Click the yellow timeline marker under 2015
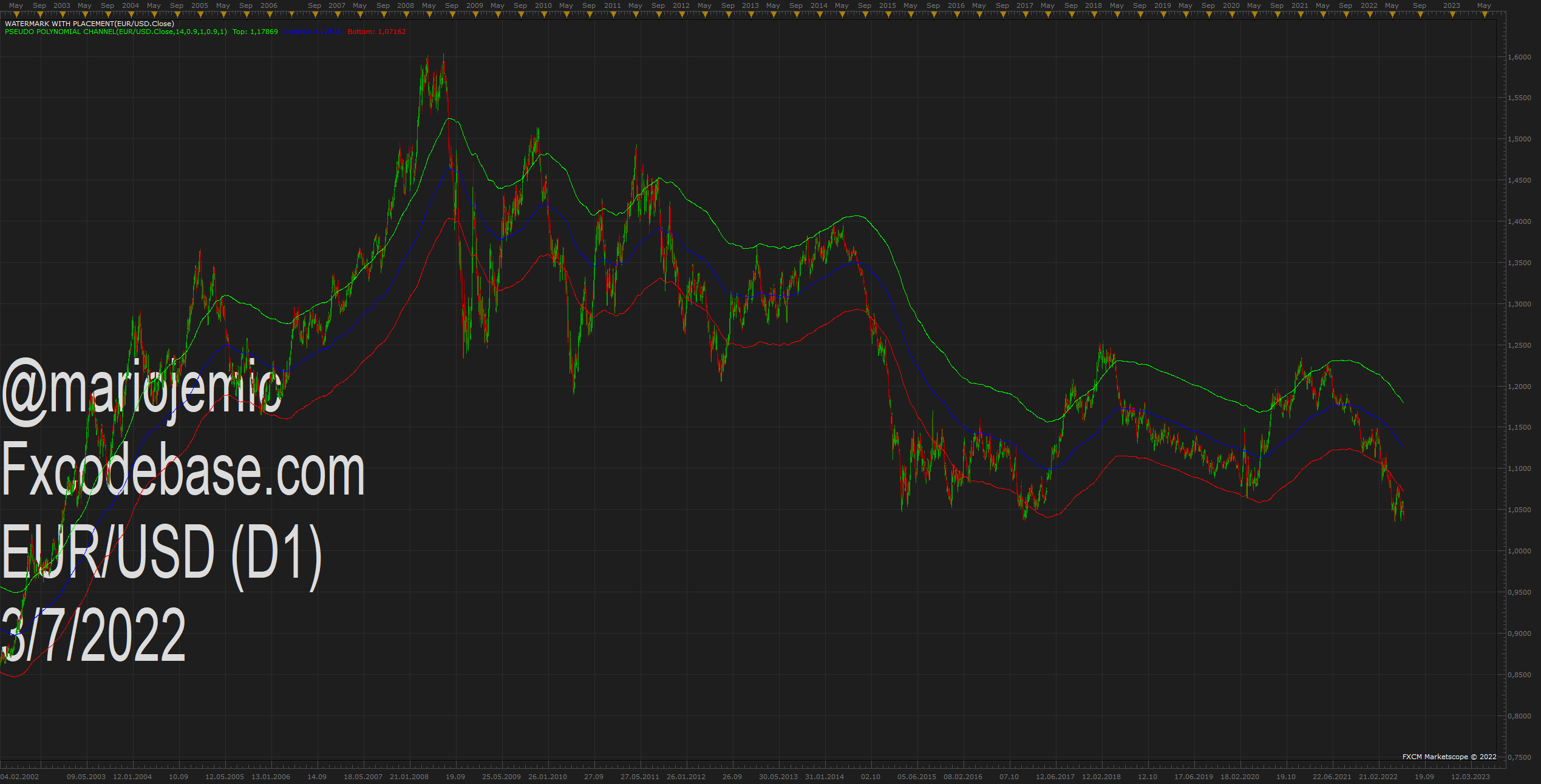 (888, 14)
